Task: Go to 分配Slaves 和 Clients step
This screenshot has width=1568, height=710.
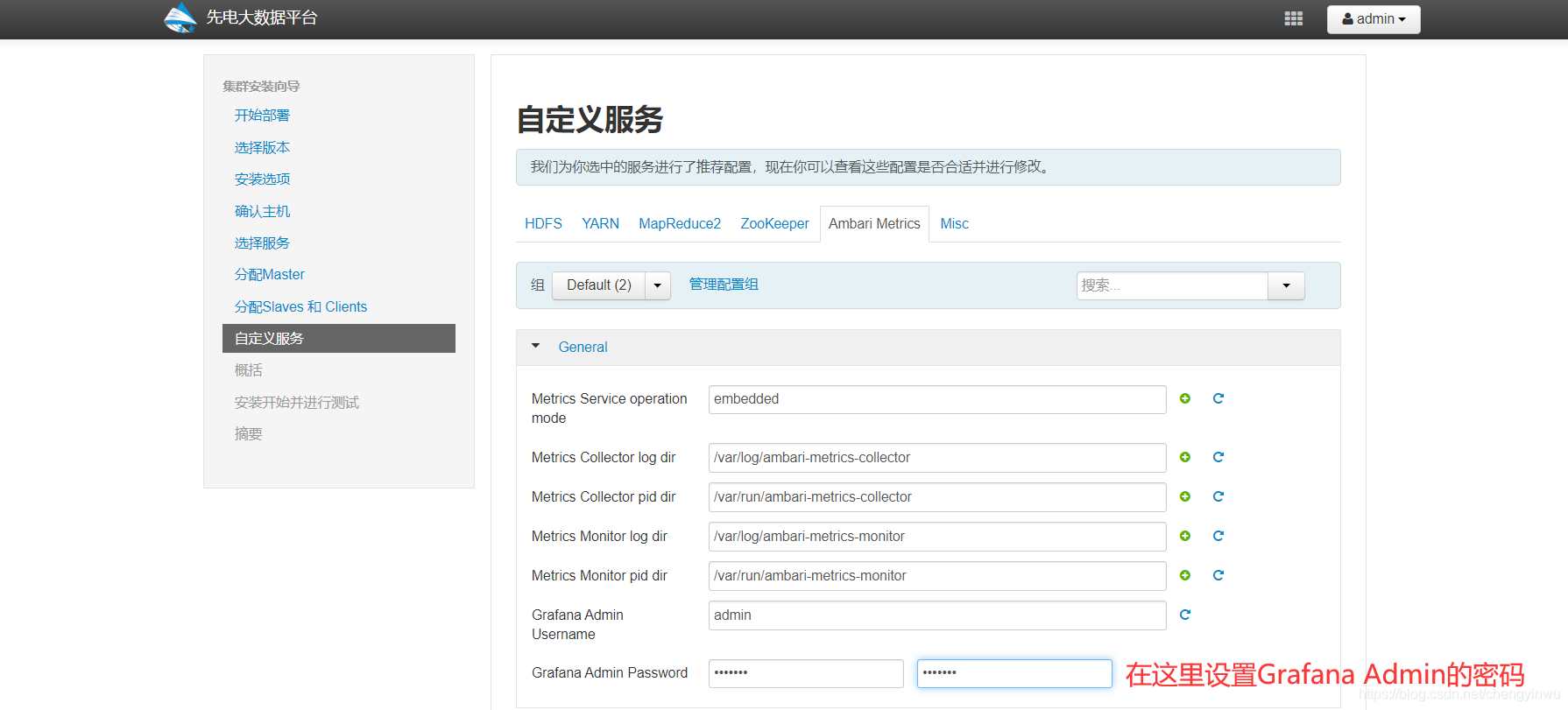Action: pyautogui.click(x=300, y=306)
